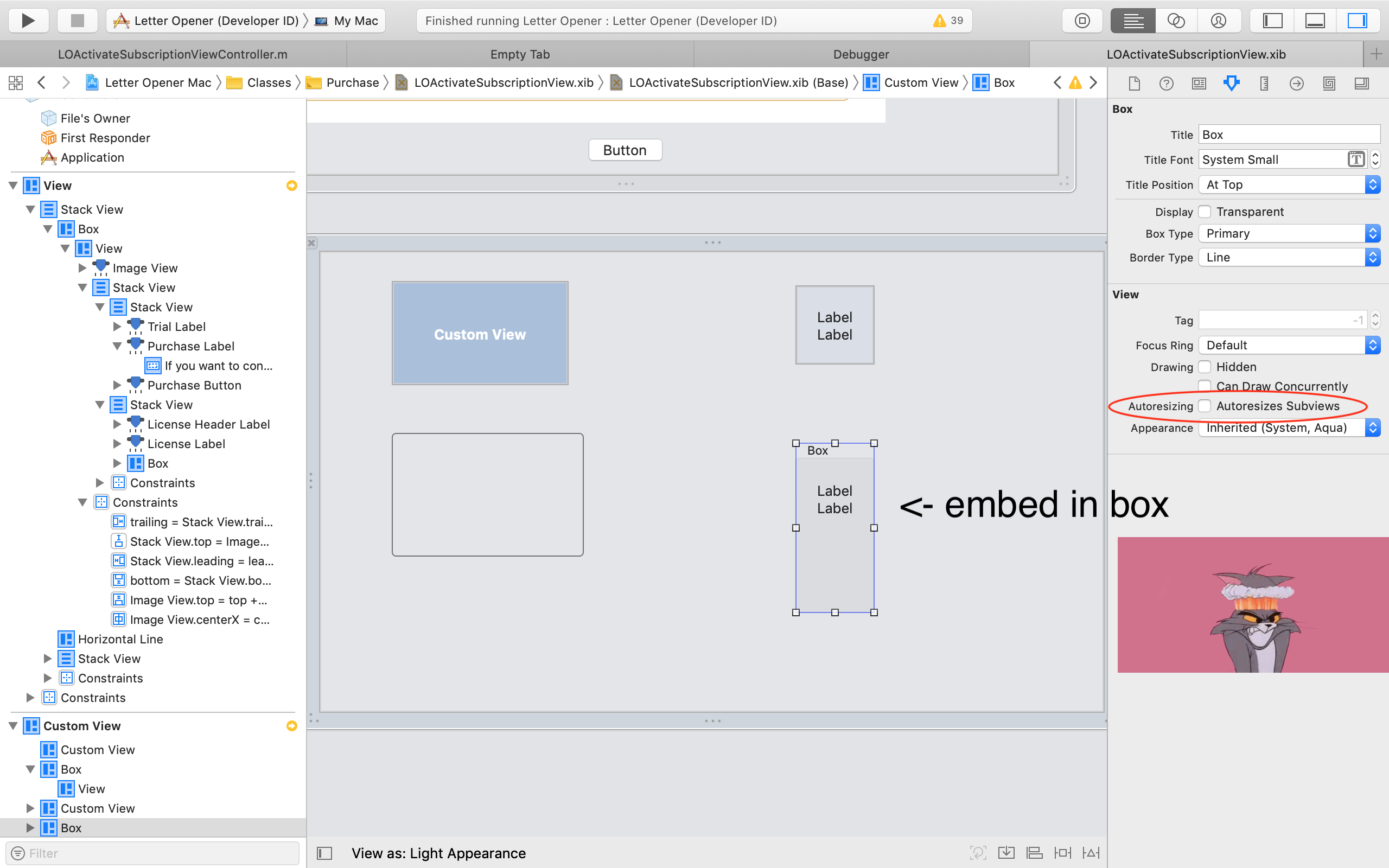The image size is (1389, 868).
Task: Hide the document outline at canvas bottom
Action: pos(325,853)
